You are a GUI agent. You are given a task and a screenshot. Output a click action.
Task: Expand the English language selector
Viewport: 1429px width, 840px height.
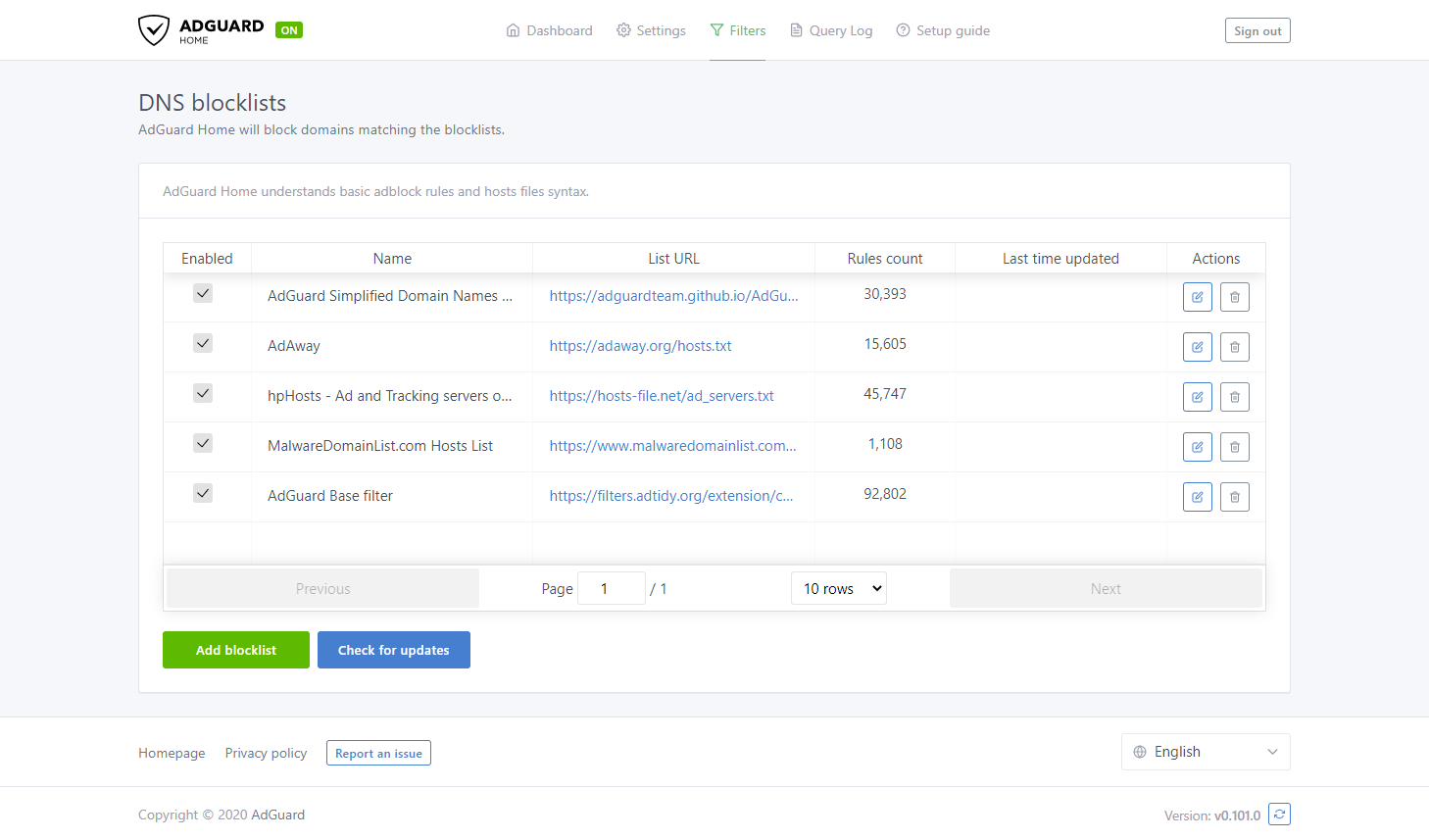[x=1206, y=752]
